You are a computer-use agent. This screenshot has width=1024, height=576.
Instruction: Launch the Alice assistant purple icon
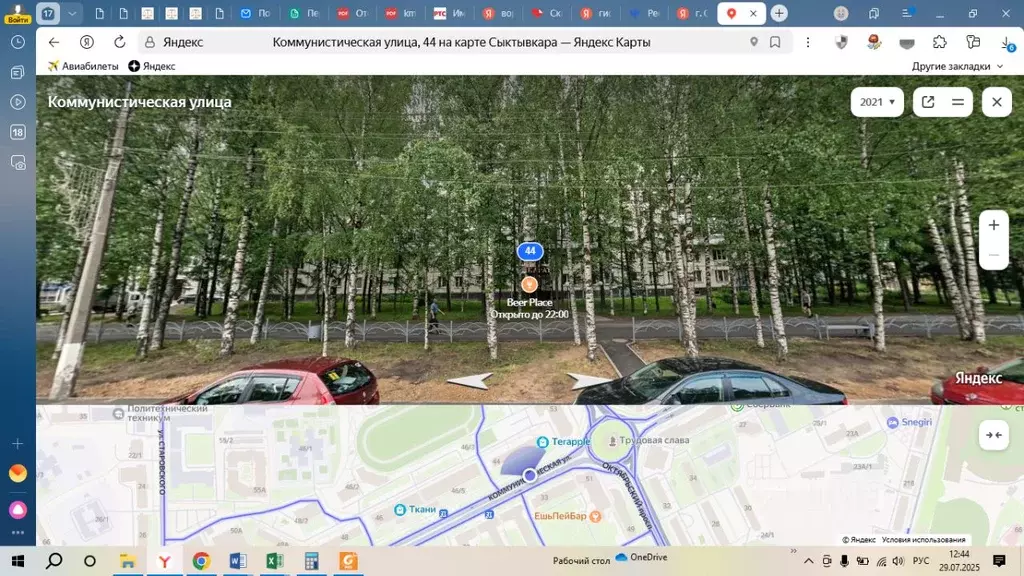point(18,509)
